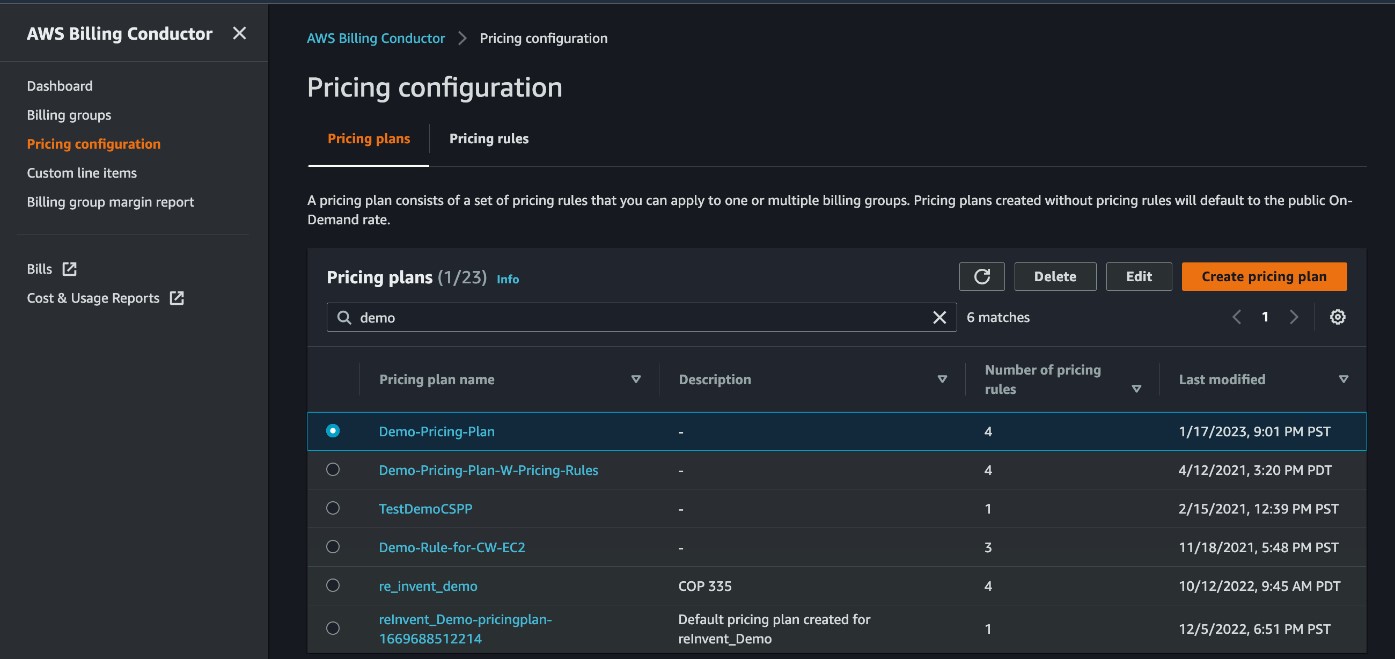This screenshot has width=1395, height=659.
Task: Click rule count 3 in Demo-Rule-for-CW-EC2 row
Action: click(x=988, y=547)
